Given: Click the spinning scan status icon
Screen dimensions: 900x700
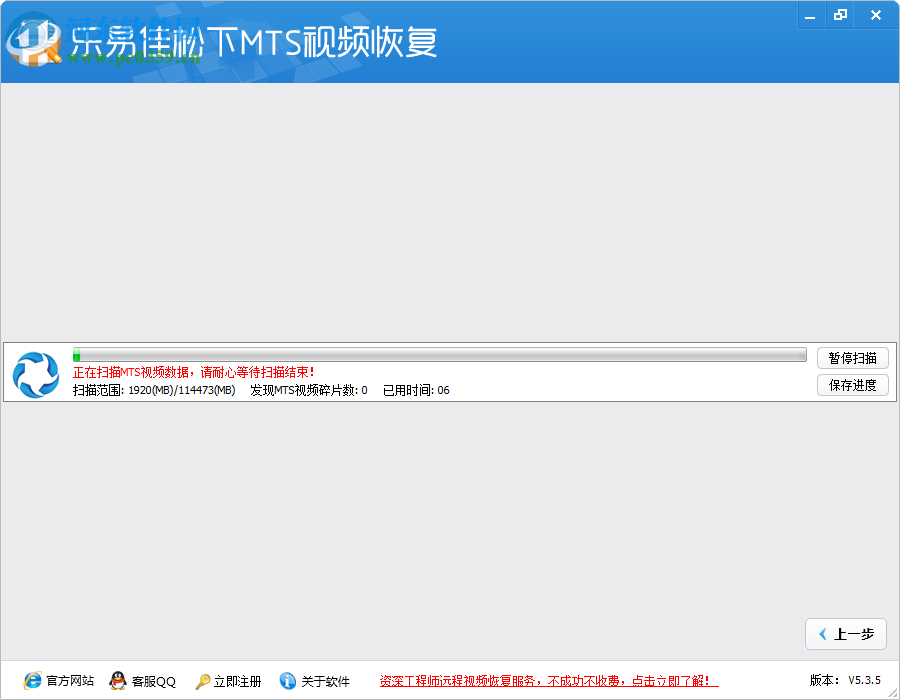Looking at the screenshot, I should [x=36, y=373].
